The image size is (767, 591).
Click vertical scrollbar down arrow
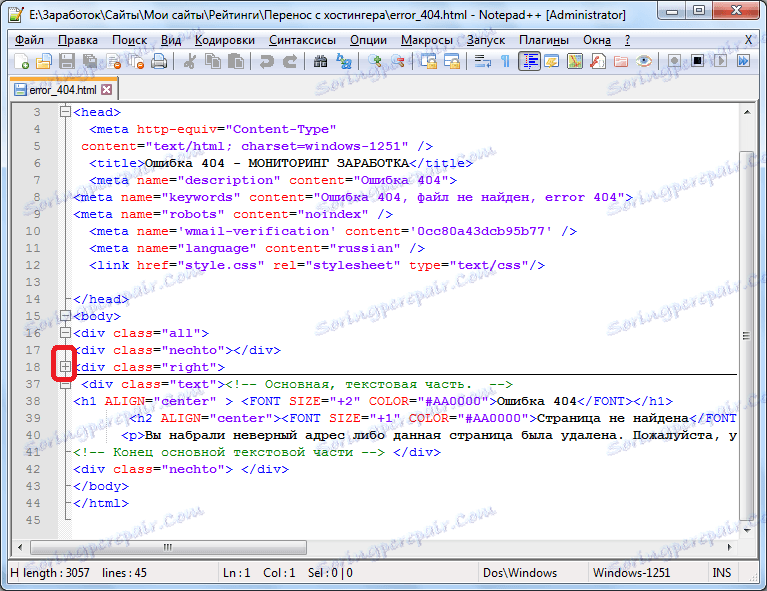coord(747,530)
